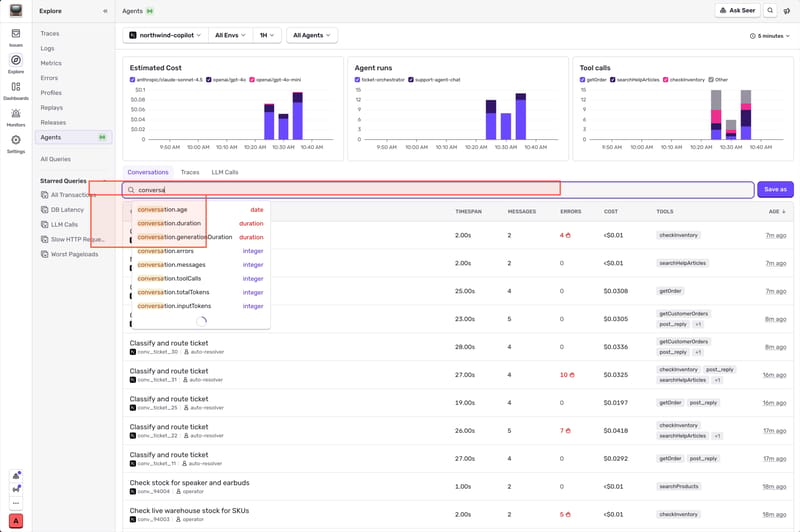
Task: Click the DB Latency starred query icon
Action: 44,210
